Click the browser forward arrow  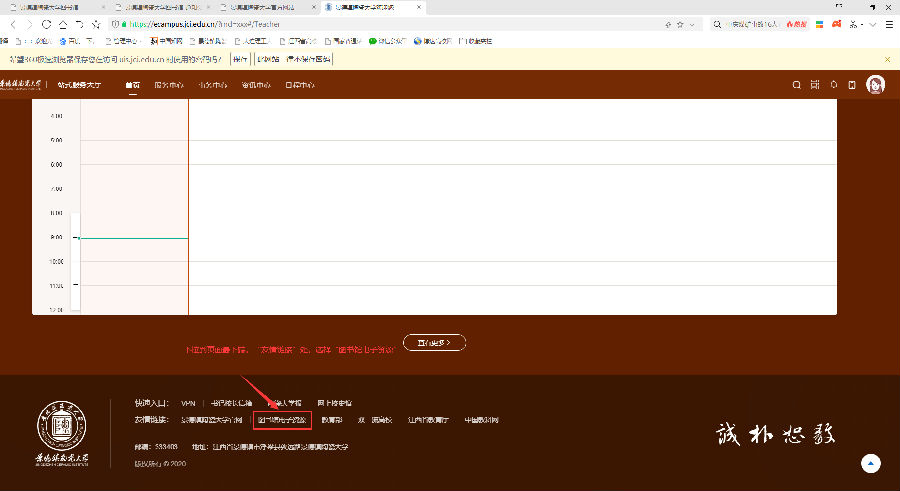click(29, 25)
